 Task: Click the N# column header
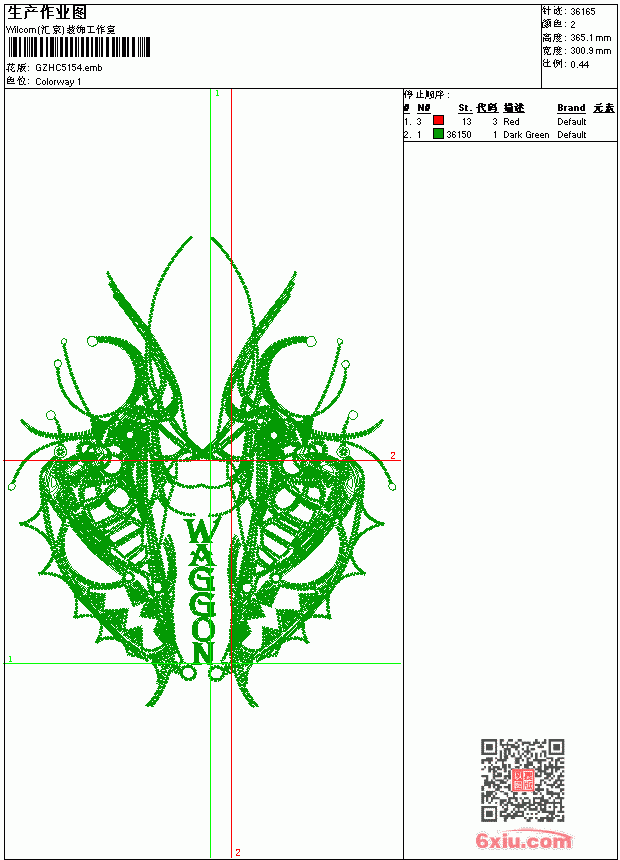[424, 108]
